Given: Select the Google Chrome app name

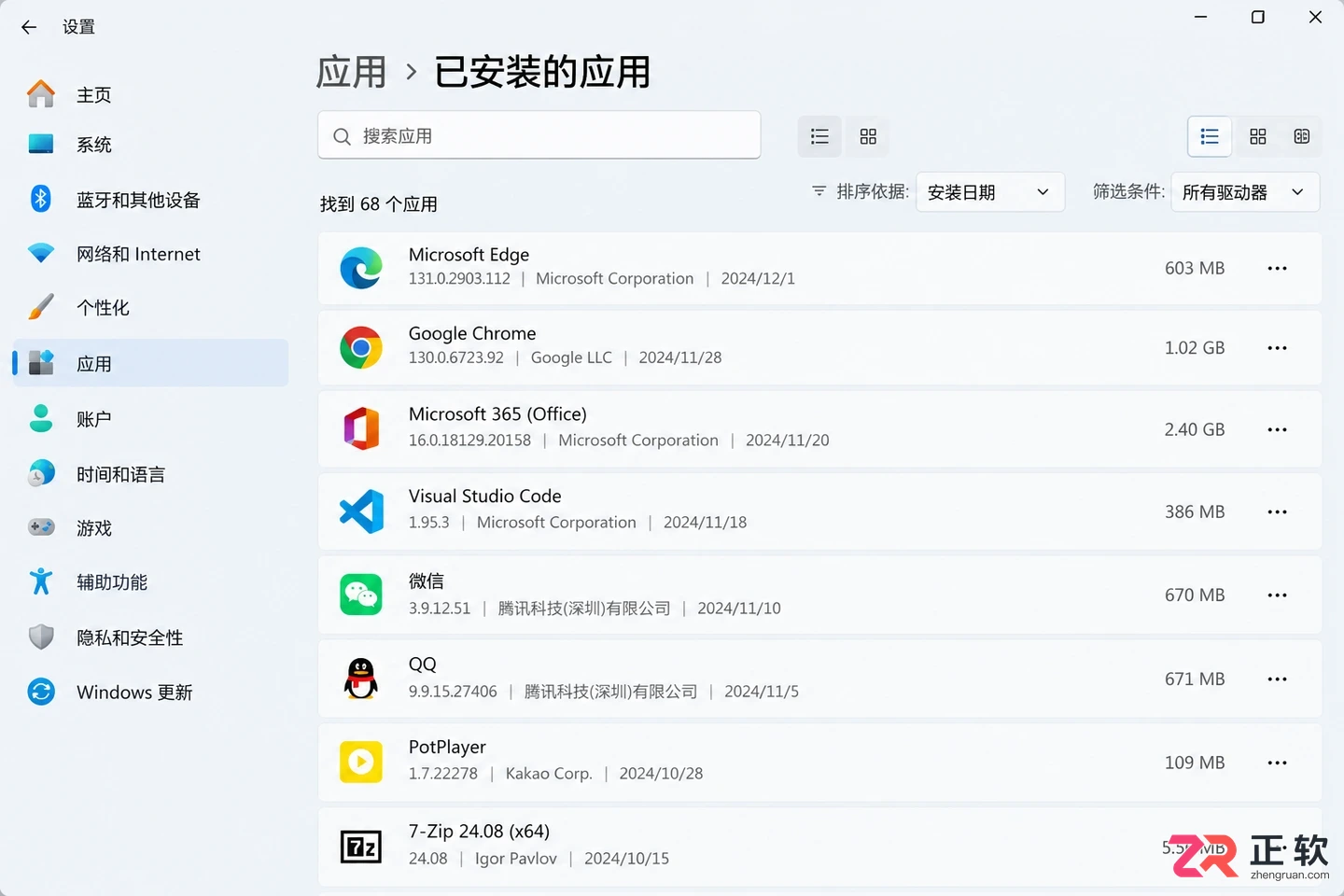Looking at the screenshot, I should [x=472, y=334].
